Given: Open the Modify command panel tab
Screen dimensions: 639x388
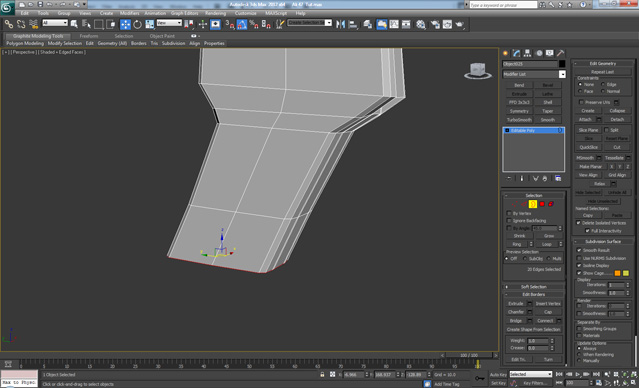Looking at the screenshot, I should (x=516, y=53).
